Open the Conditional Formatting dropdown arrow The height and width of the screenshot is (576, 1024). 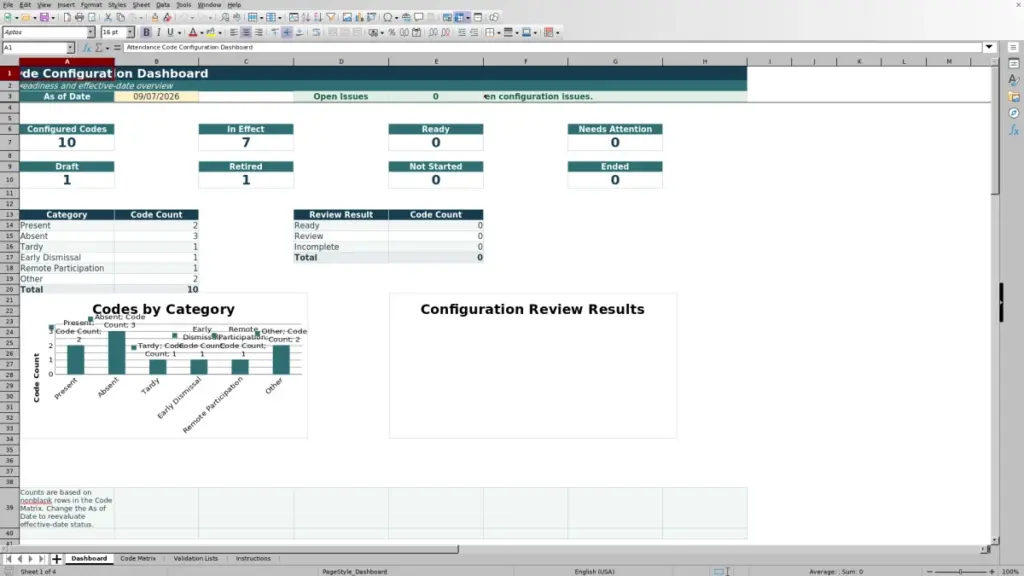pos(558,33)
